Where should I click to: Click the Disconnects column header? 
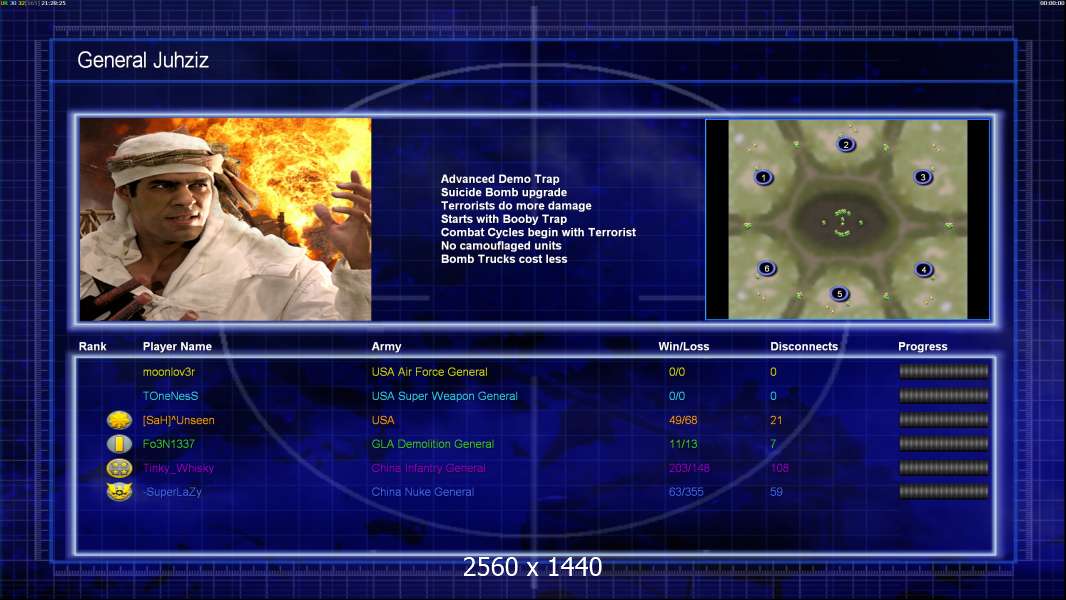[x=804, y=347]
